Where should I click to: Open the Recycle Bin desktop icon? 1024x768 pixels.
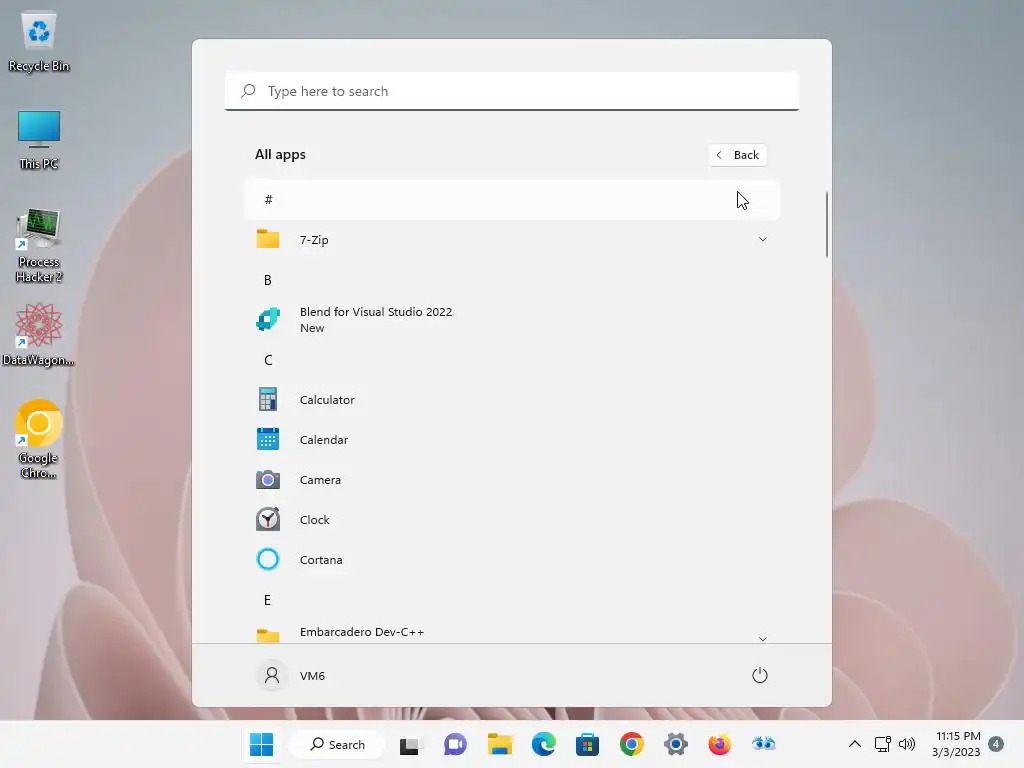tap(39, 40)
